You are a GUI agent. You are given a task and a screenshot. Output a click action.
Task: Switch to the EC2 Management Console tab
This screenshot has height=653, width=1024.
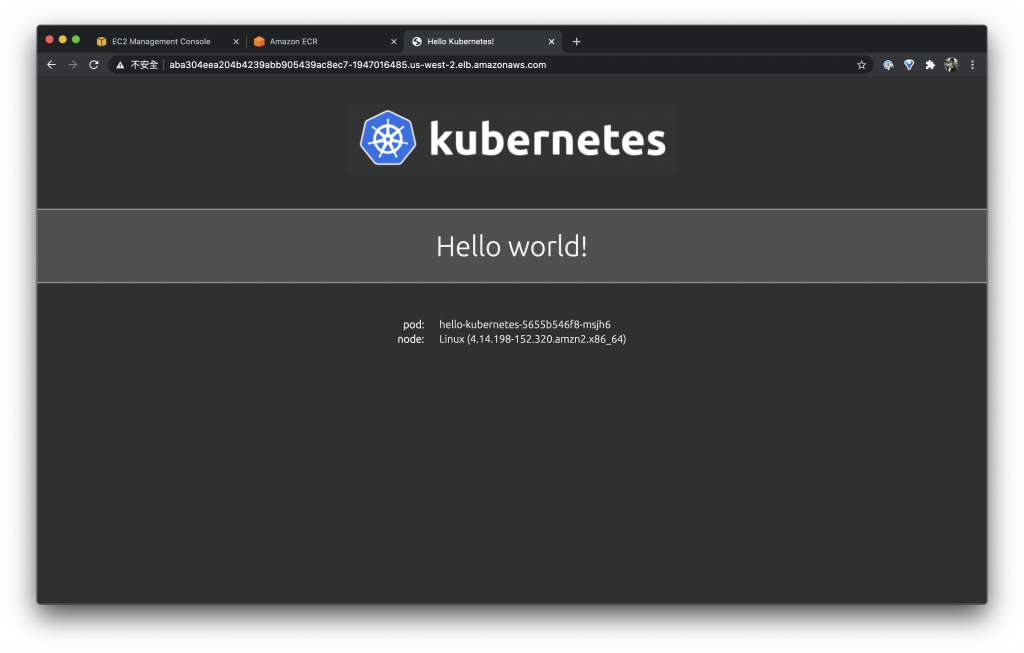161,41
